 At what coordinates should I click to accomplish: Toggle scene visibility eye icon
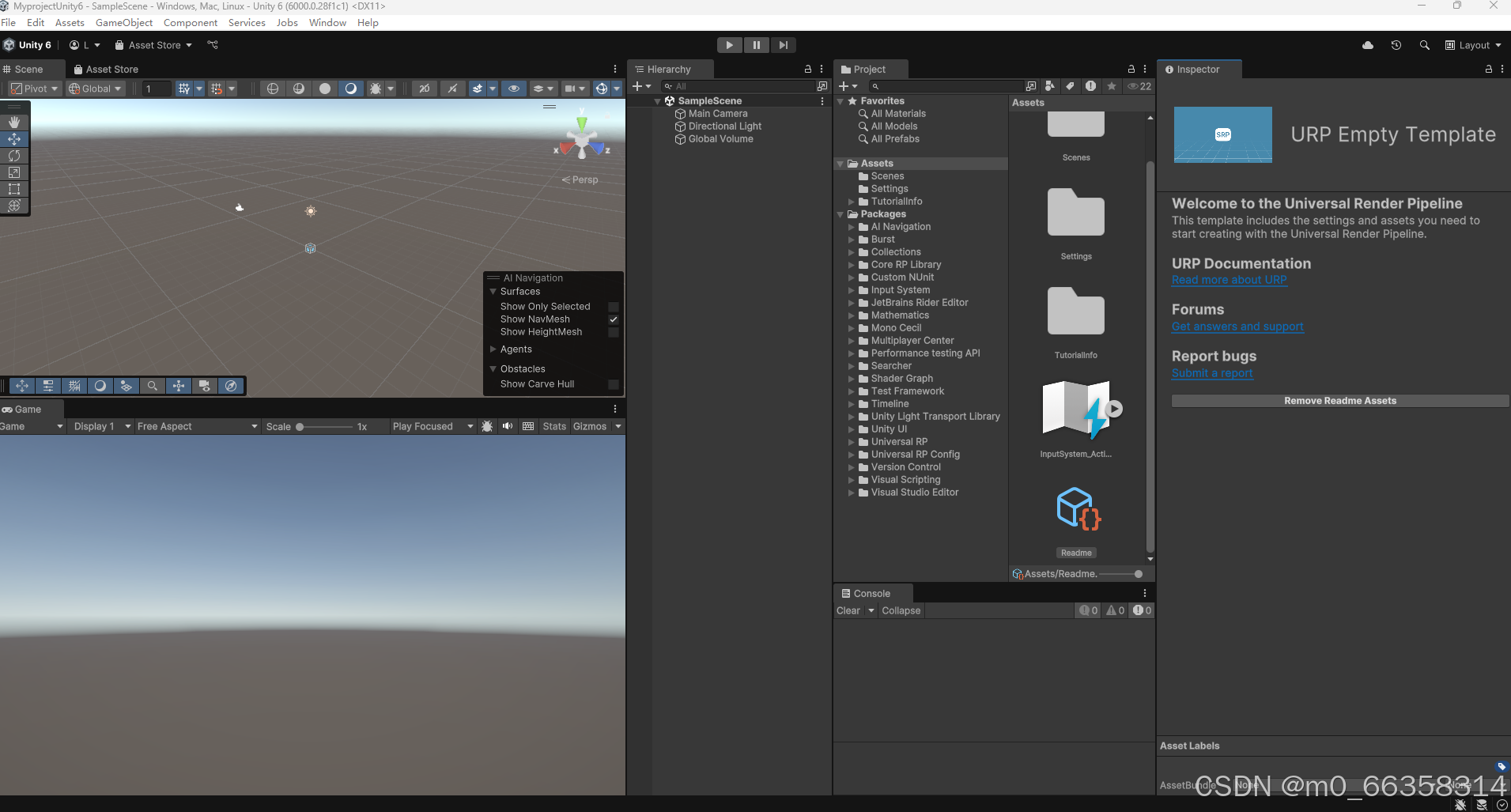click(x=514, y=89)
